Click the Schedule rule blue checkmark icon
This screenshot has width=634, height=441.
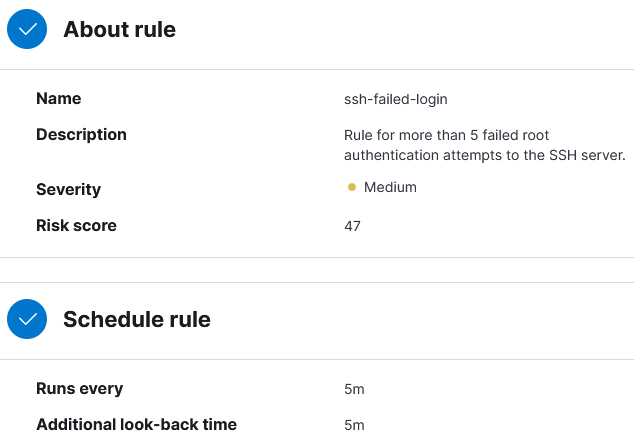tap(27, 319)
